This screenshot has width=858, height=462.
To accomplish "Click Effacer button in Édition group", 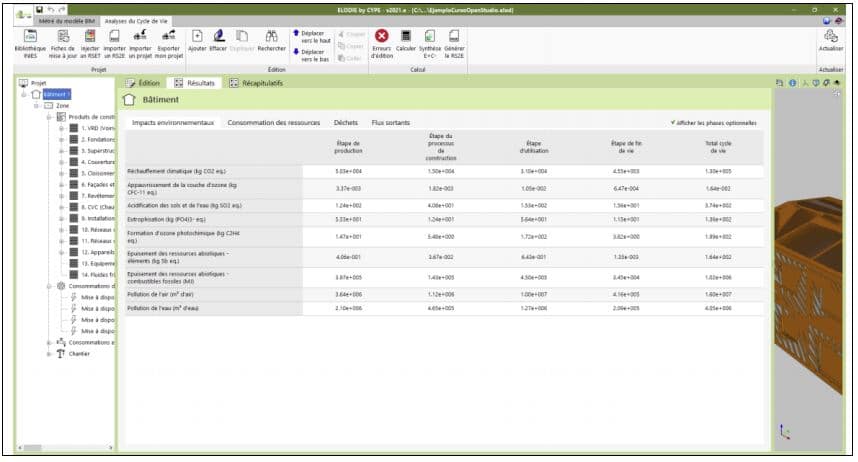I will coord(218,37).
